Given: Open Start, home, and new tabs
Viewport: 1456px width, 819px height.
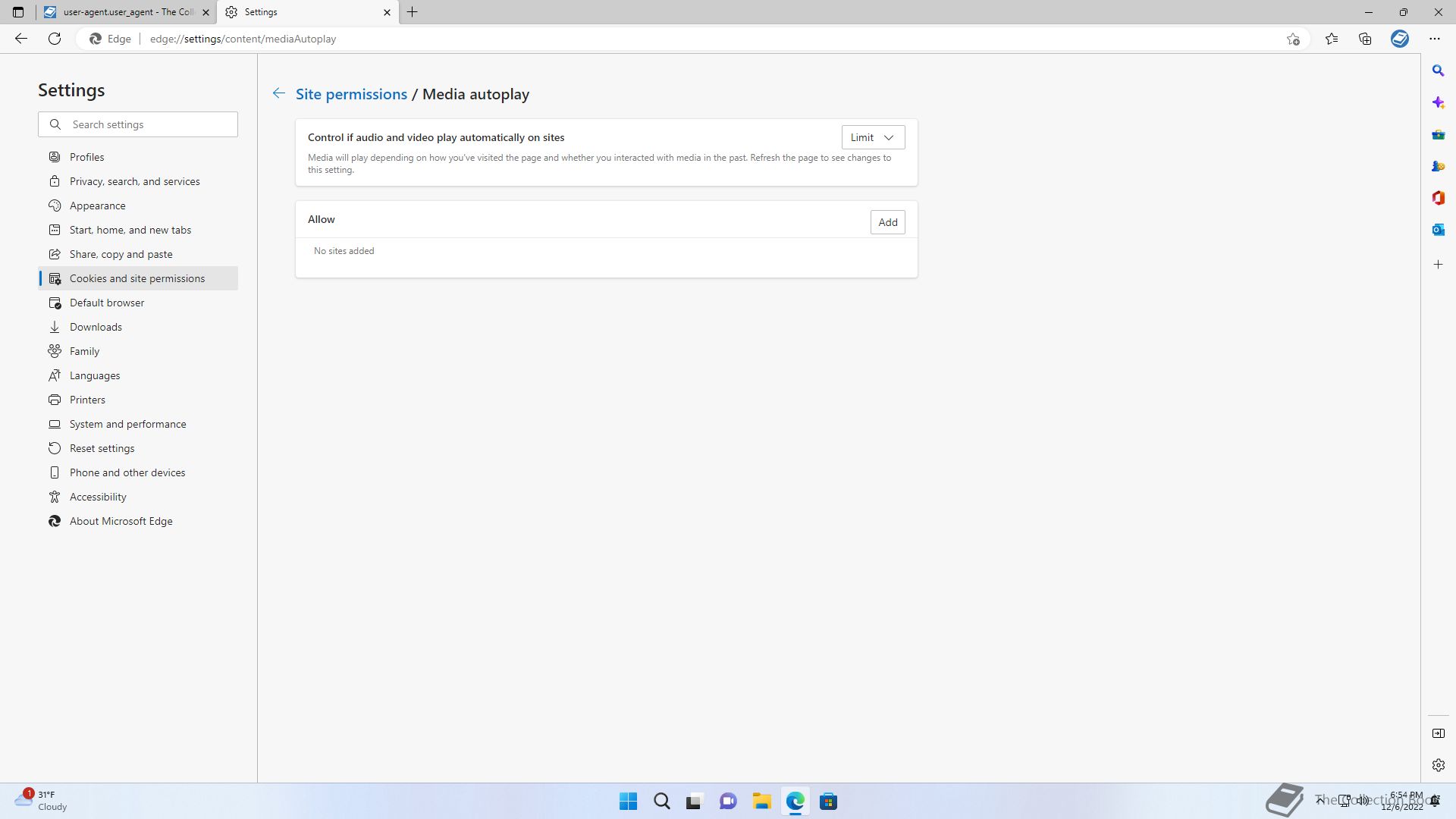Looking at the screenshot, I should 138,230.
